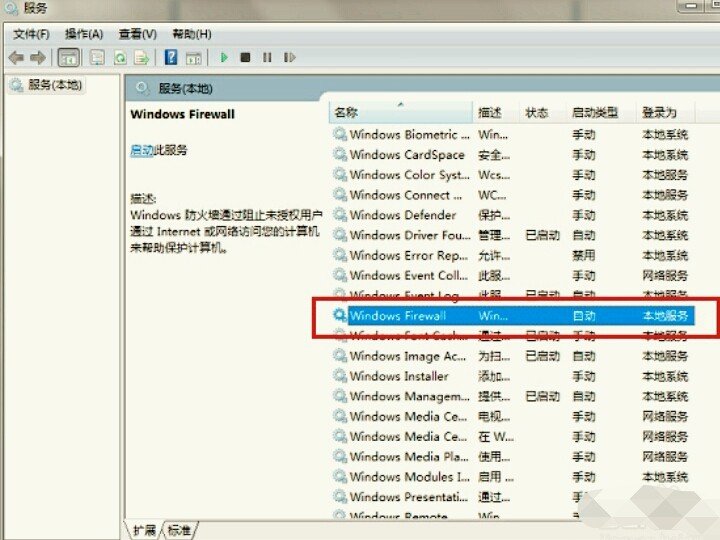Select the Windows Installer service row
720x540 pixels.
pos(513,376)
